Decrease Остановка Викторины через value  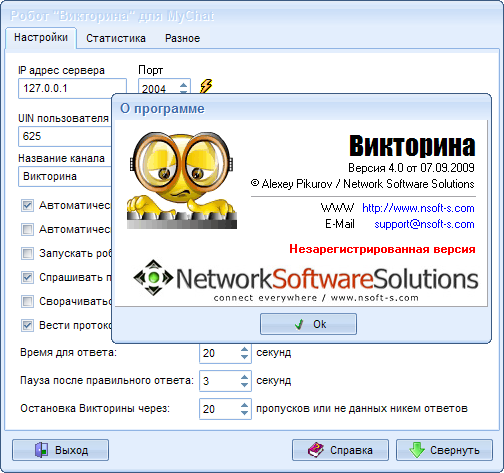244,413
